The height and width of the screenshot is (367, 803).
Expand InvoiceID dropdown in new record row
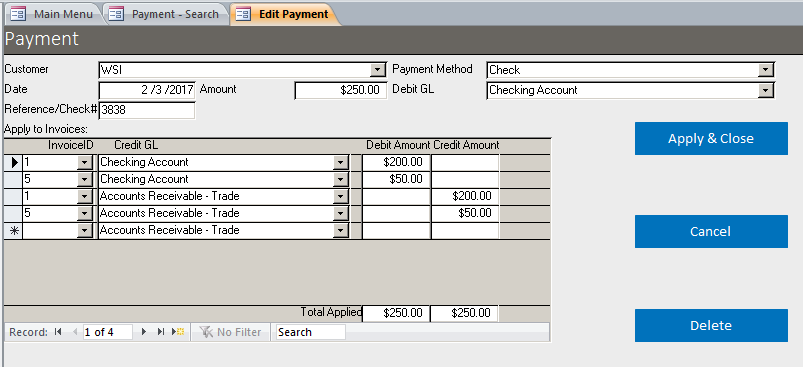click(84, 231)
